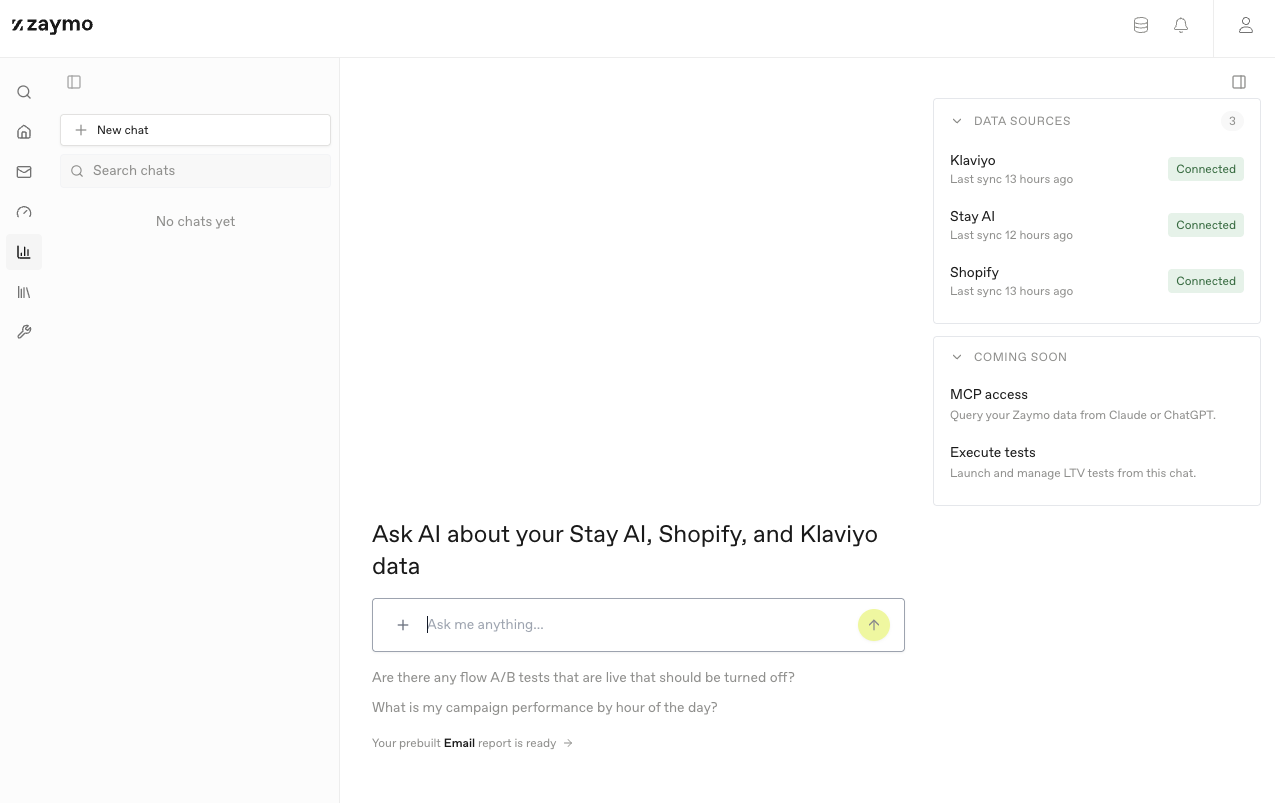Viewport: 1275px width, 803px height.
Task: Send the message with arrow button
Action: (x=874, y=625)
